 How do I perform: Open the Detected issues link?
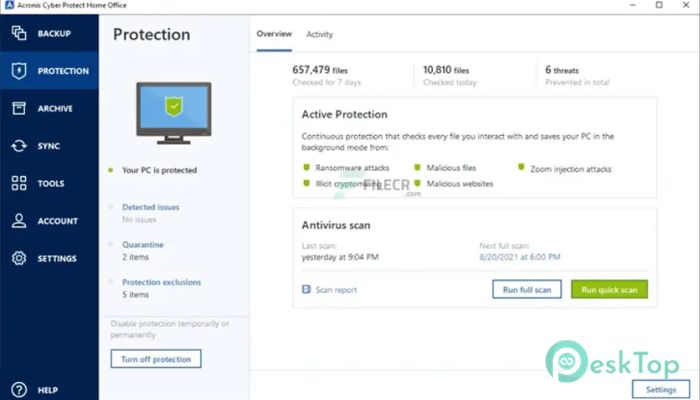151,207
